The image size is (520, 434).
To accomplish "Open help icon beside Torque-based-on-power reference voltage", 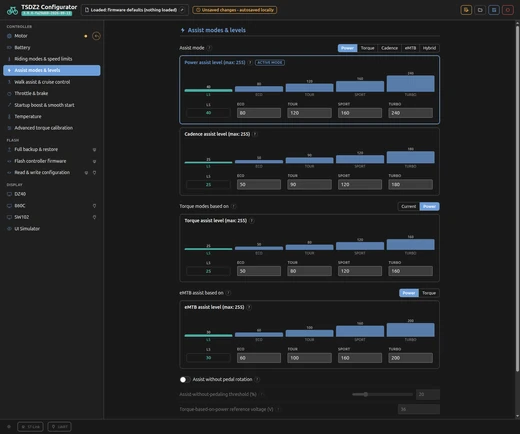I will coord(278,409).
